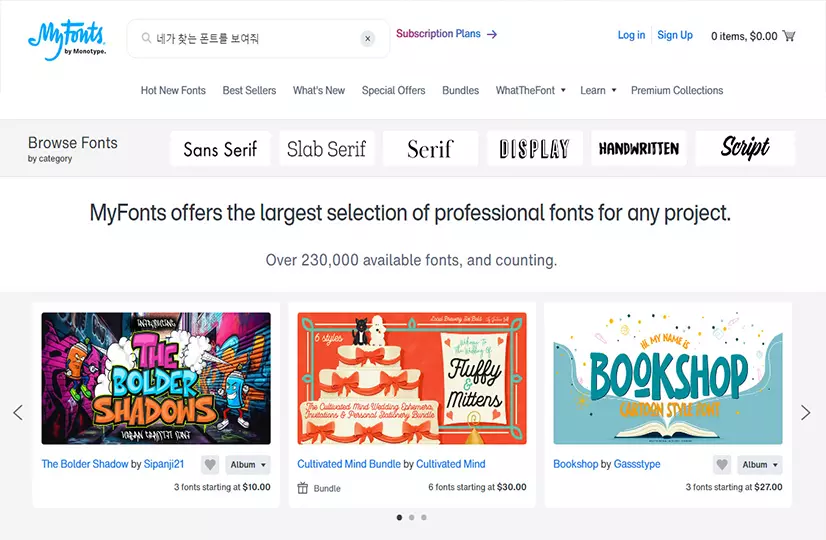View cart showing 0 items, $0.00
Screen dimensions: 826x540
tap(744, 36)
